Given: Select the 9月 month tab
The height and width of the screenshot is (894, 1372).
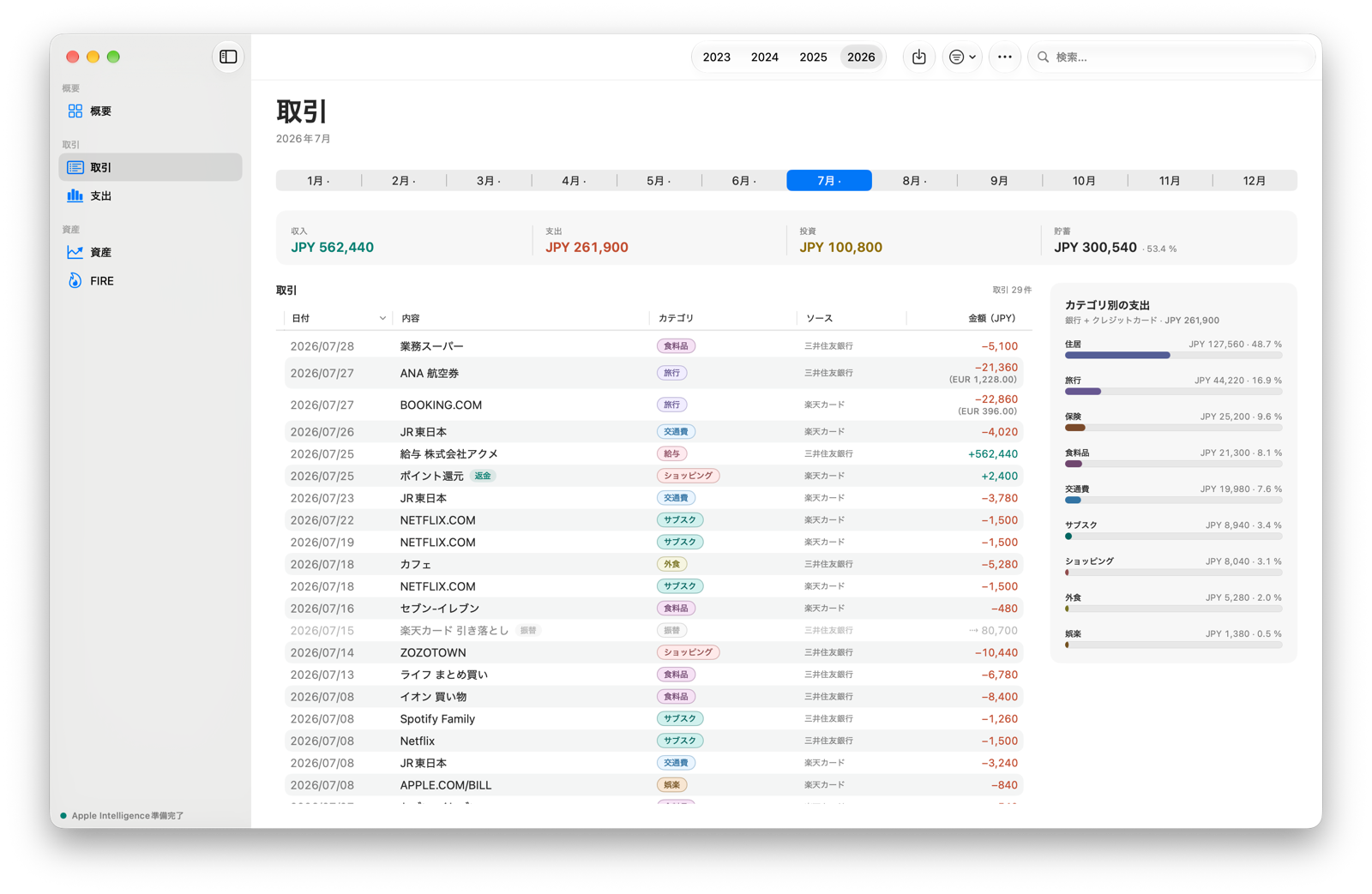Looking at the screenshot, I should pyautogui.click(x=999, y=181).
